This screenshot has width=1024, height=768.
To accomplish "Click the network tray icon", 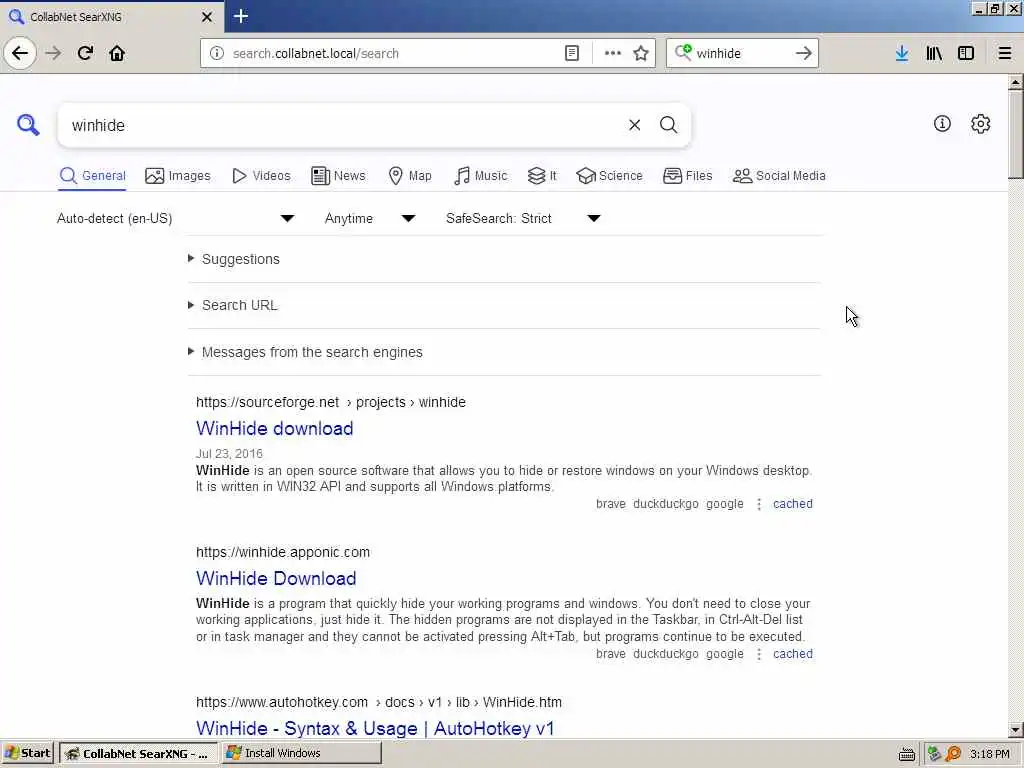I will pos(934,754).
